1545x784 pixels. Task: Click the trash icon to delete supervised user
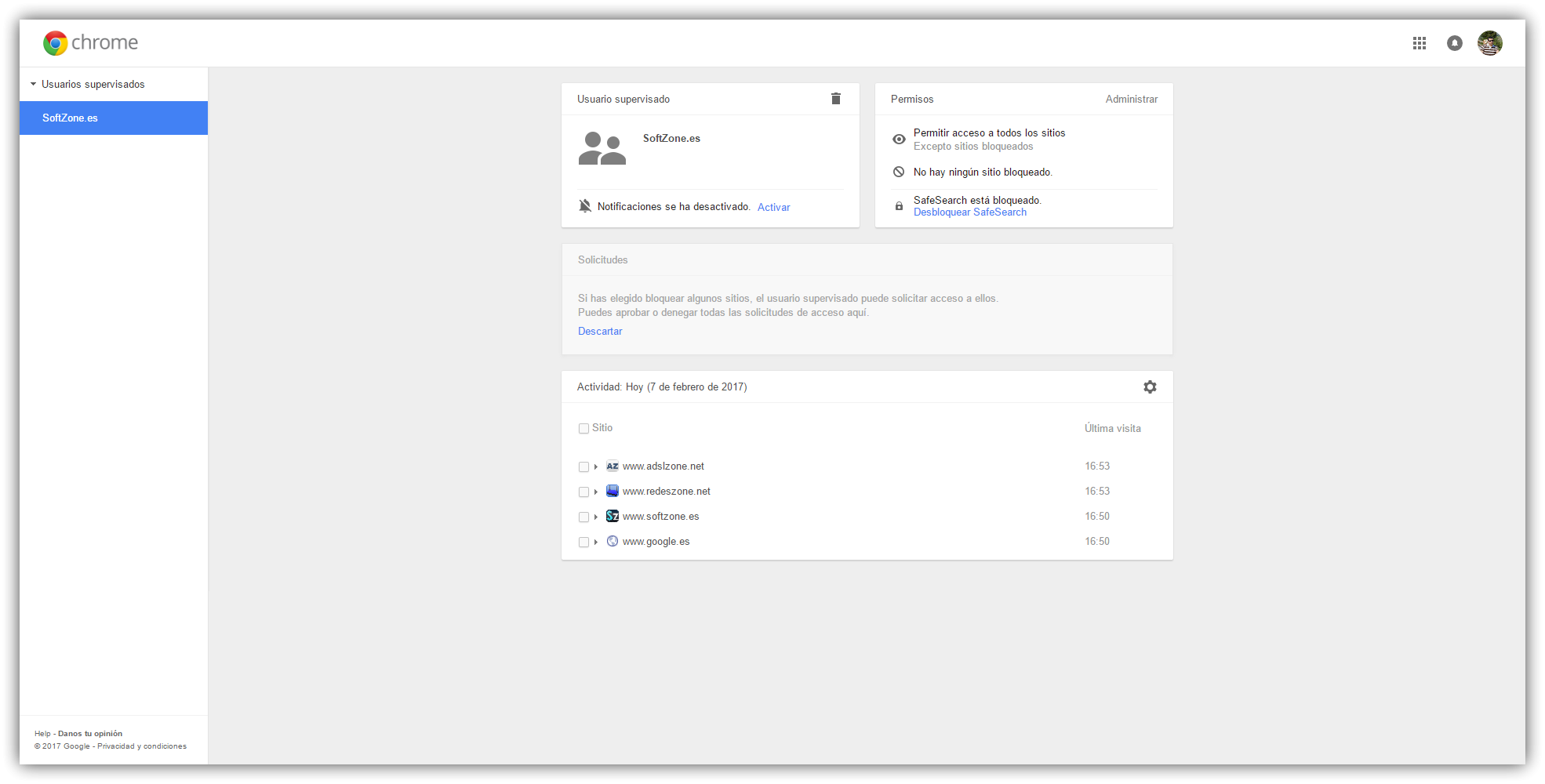tap(836, 99)
